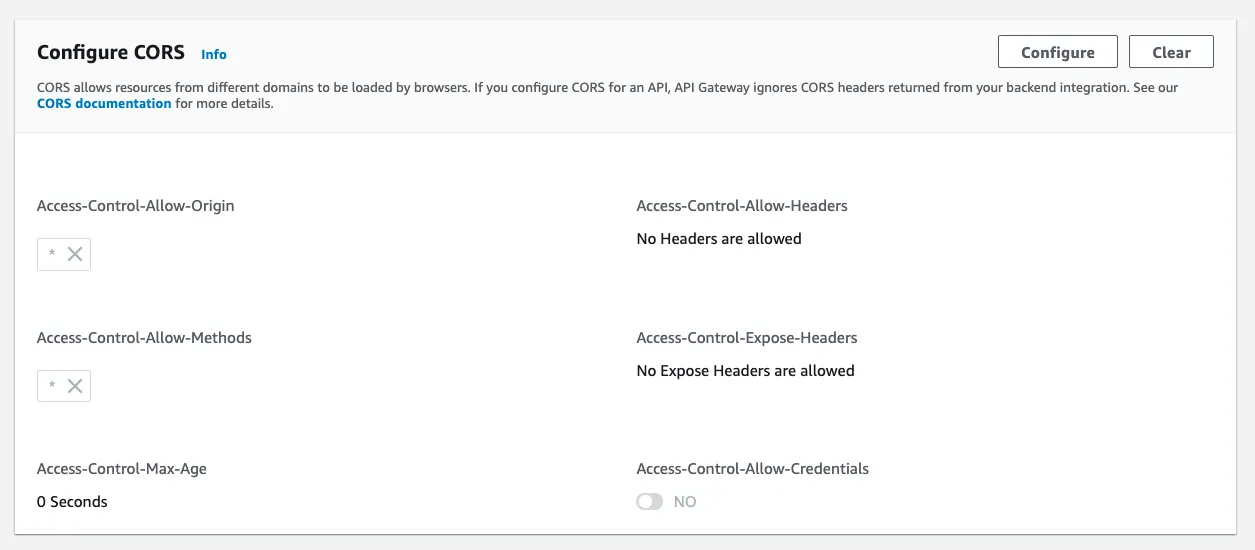Click the No Headers are allowed text
Viewport: 1255px width, 550px height.
click(719, 239)
